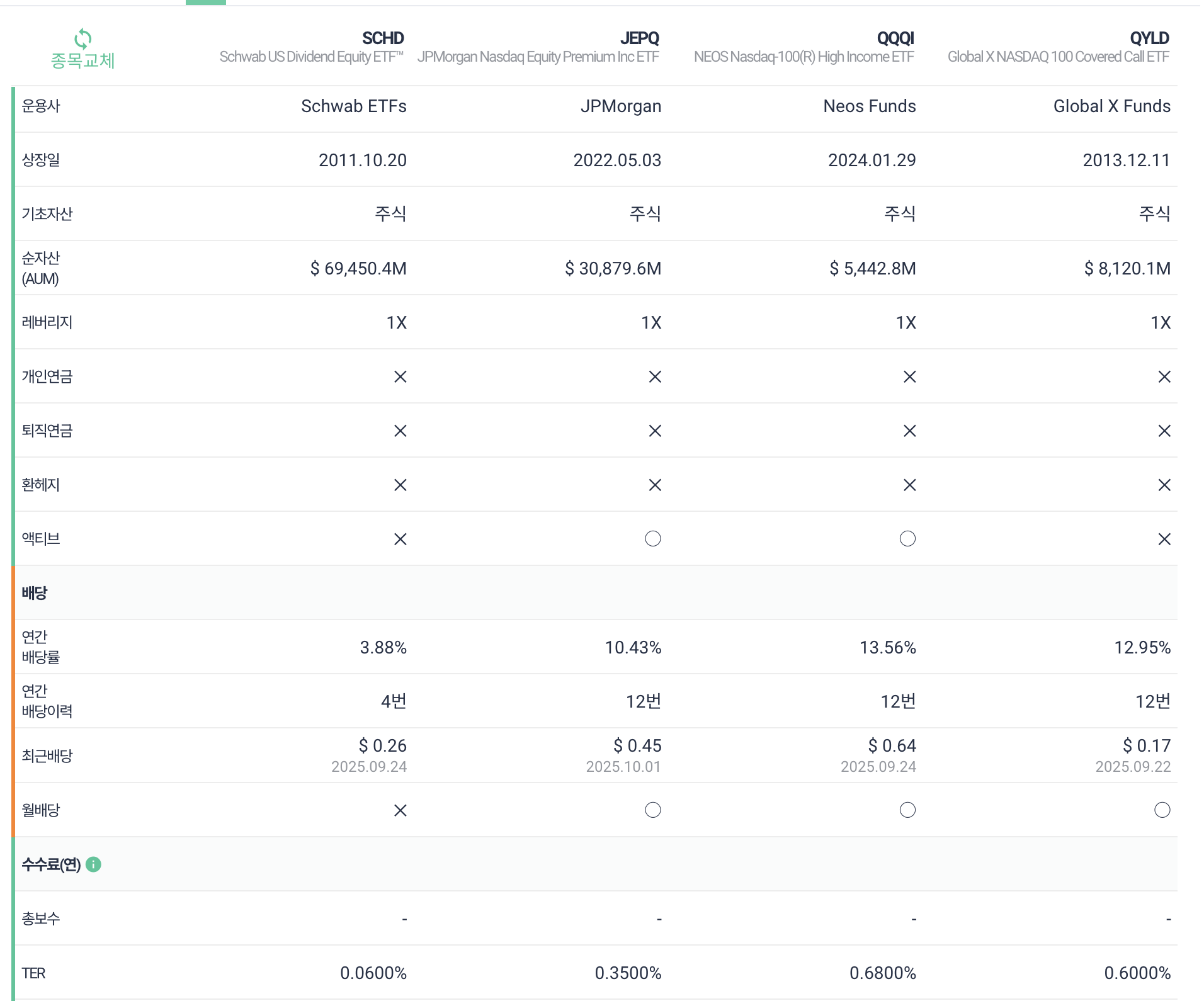Click the 순자산 (AUM) row label
1204x1001 pixels.
(x=41, y=268)
